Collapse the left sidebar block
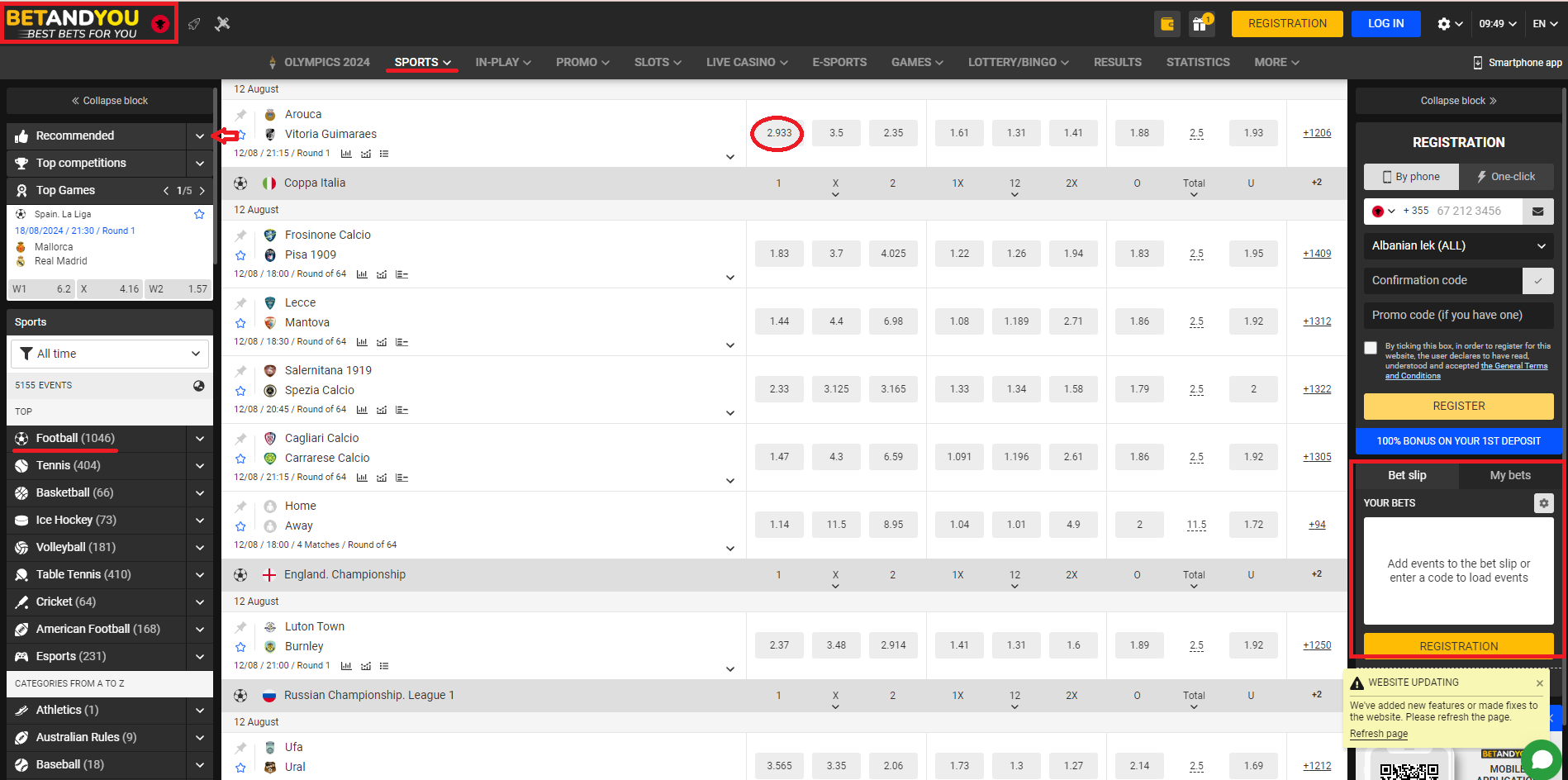Viewport: 1568px width, 780px height. tap(109, 101)
